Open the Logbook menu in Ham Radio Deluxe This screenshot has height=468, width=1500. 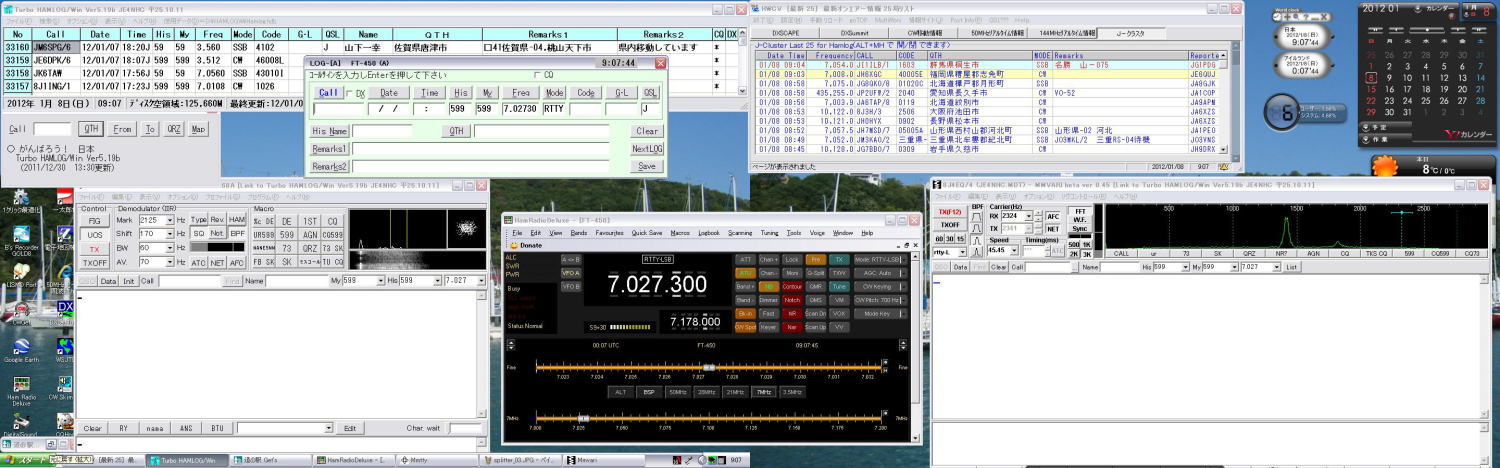click(708, 233)
